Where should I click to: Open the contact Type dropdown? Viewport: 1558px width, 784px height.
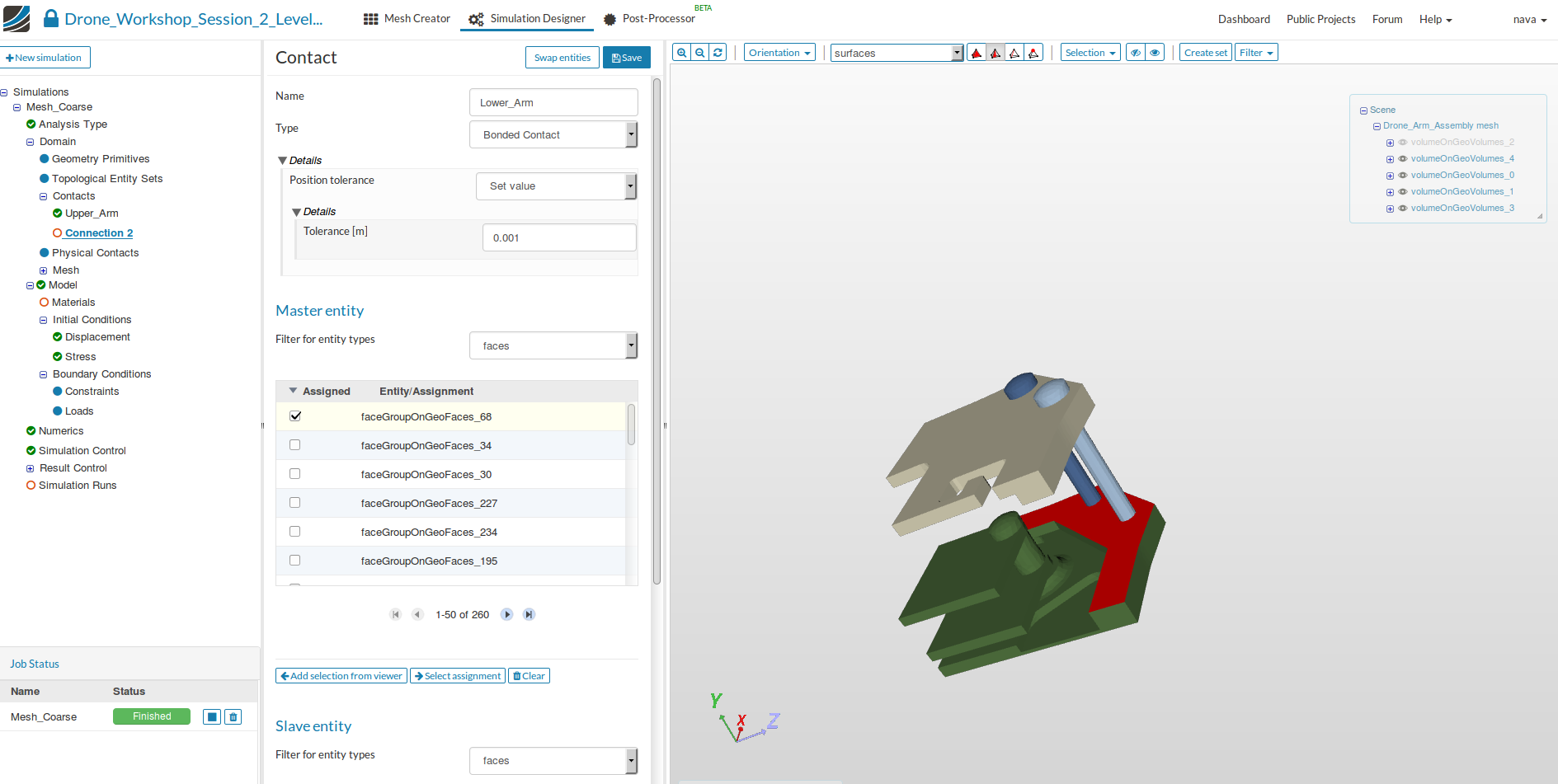(553, 134)
